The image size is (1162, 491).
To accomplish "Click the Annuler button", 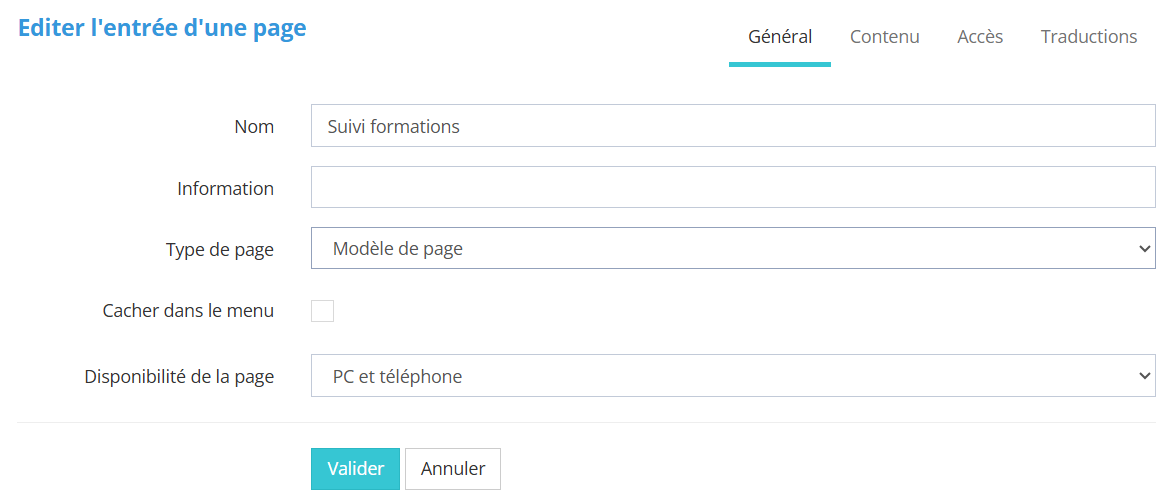I will (452, 469).
